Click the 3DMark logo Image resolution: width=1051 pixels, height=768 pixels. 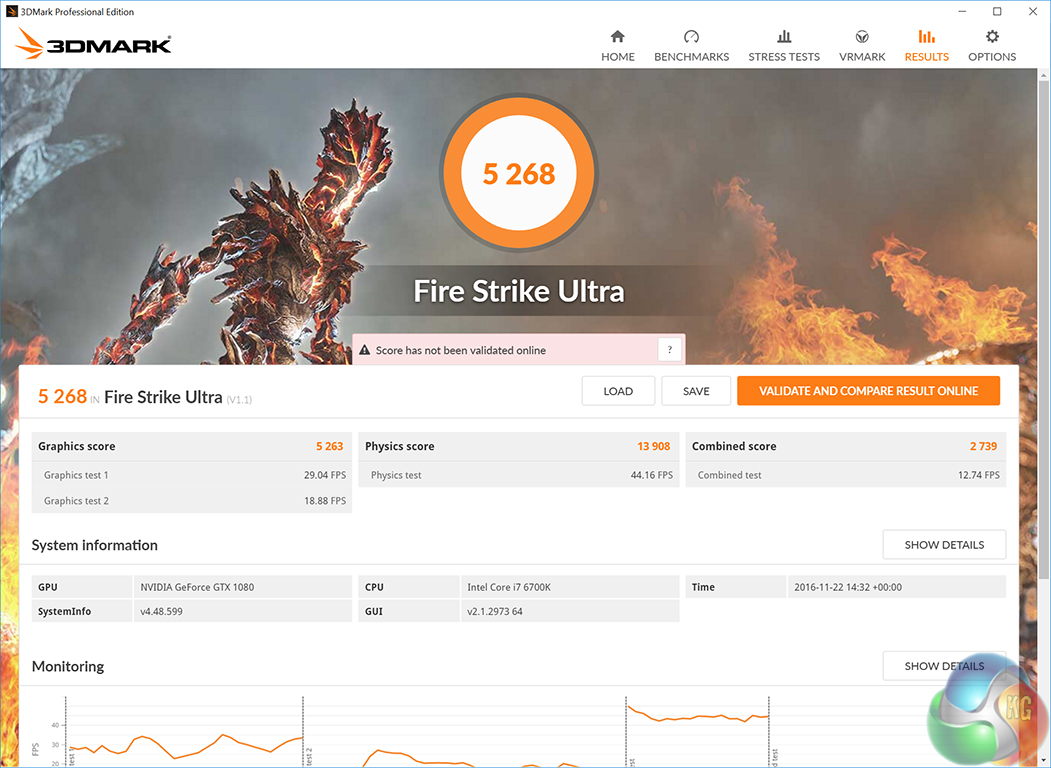[93, 44]
